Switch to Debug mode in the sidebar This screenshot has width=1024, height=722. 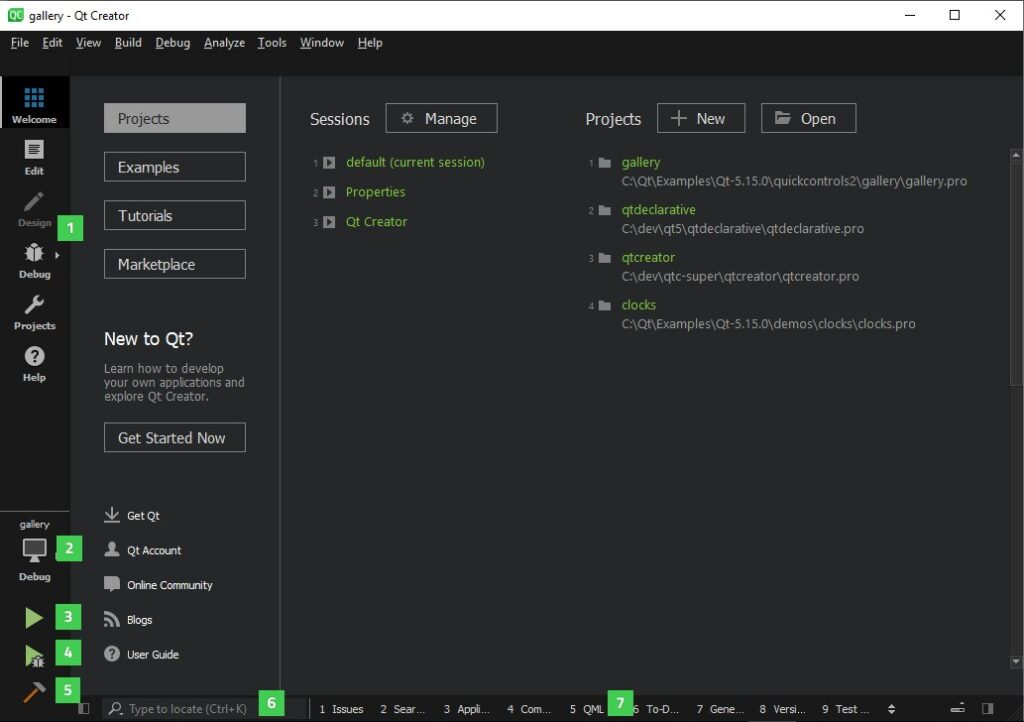click(34, 263)
